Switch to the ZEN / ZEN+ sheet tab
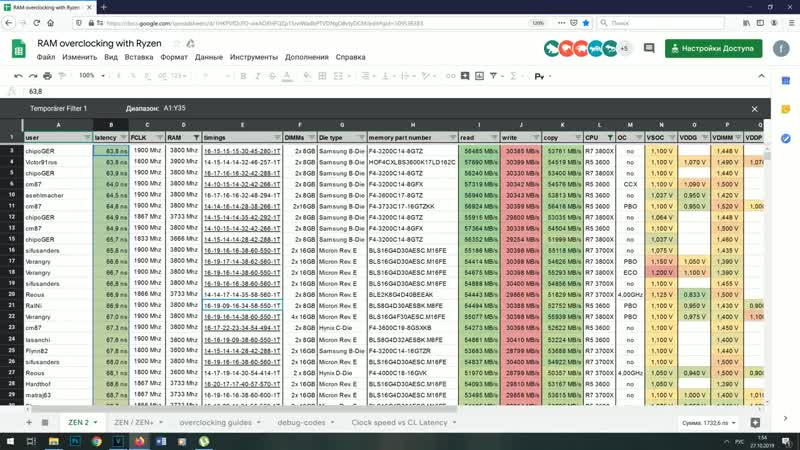Viewport: 800px width, 450px height. tap(134, 422)
